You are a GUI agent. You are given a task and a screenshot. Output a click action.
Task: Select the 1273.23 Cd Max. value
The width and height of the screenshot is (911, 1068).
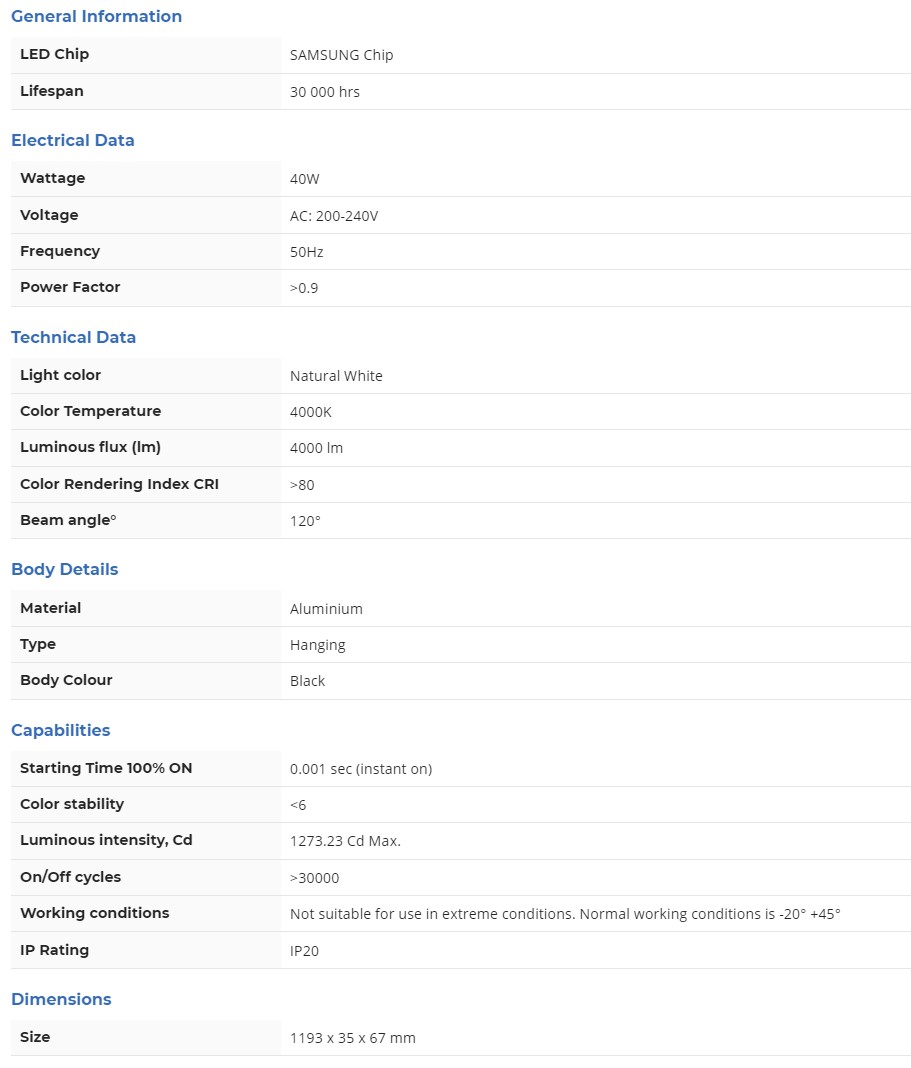tap(345, 841)
